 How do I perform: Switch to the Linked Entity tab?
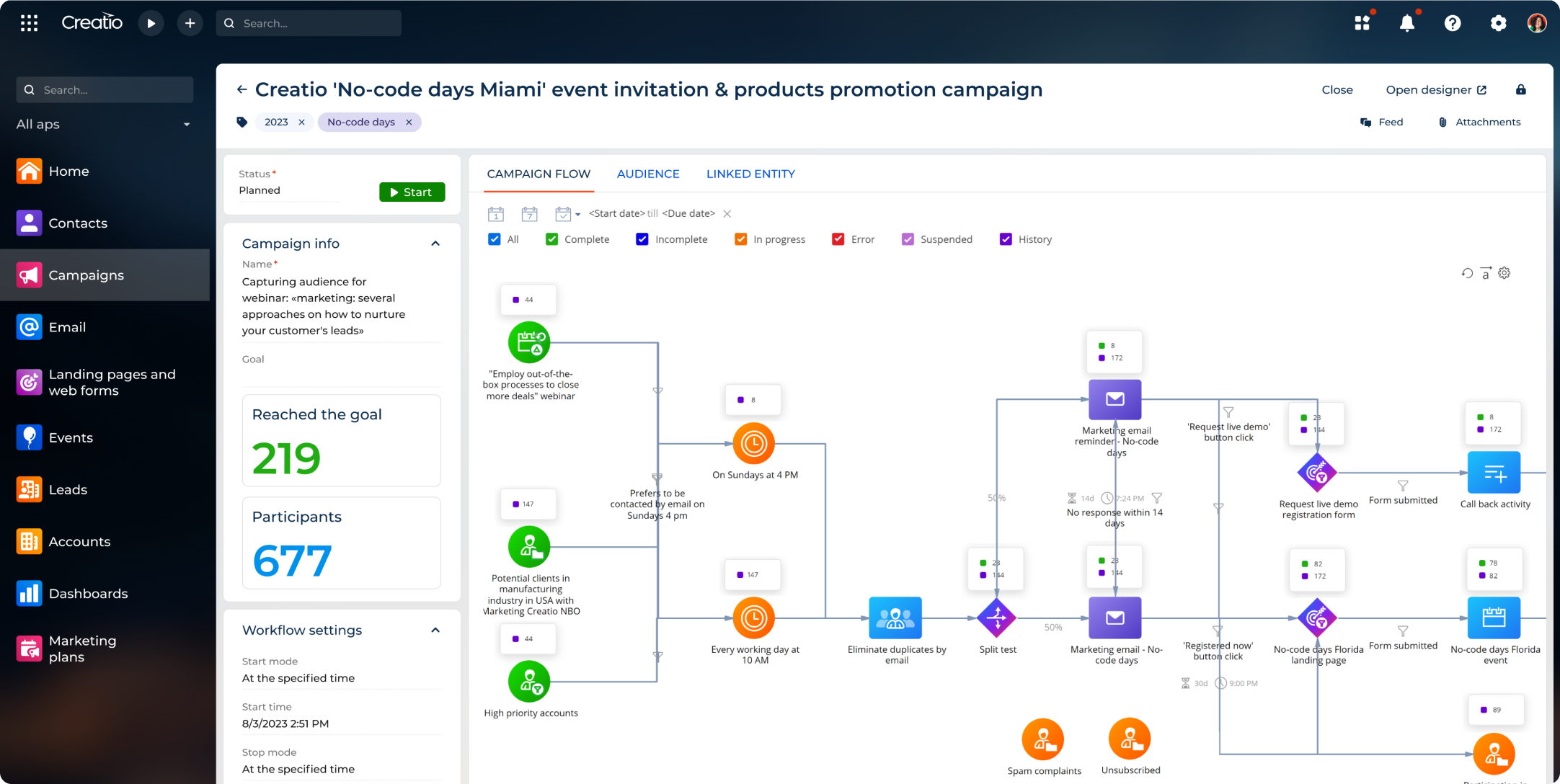[x=751, y=173]
